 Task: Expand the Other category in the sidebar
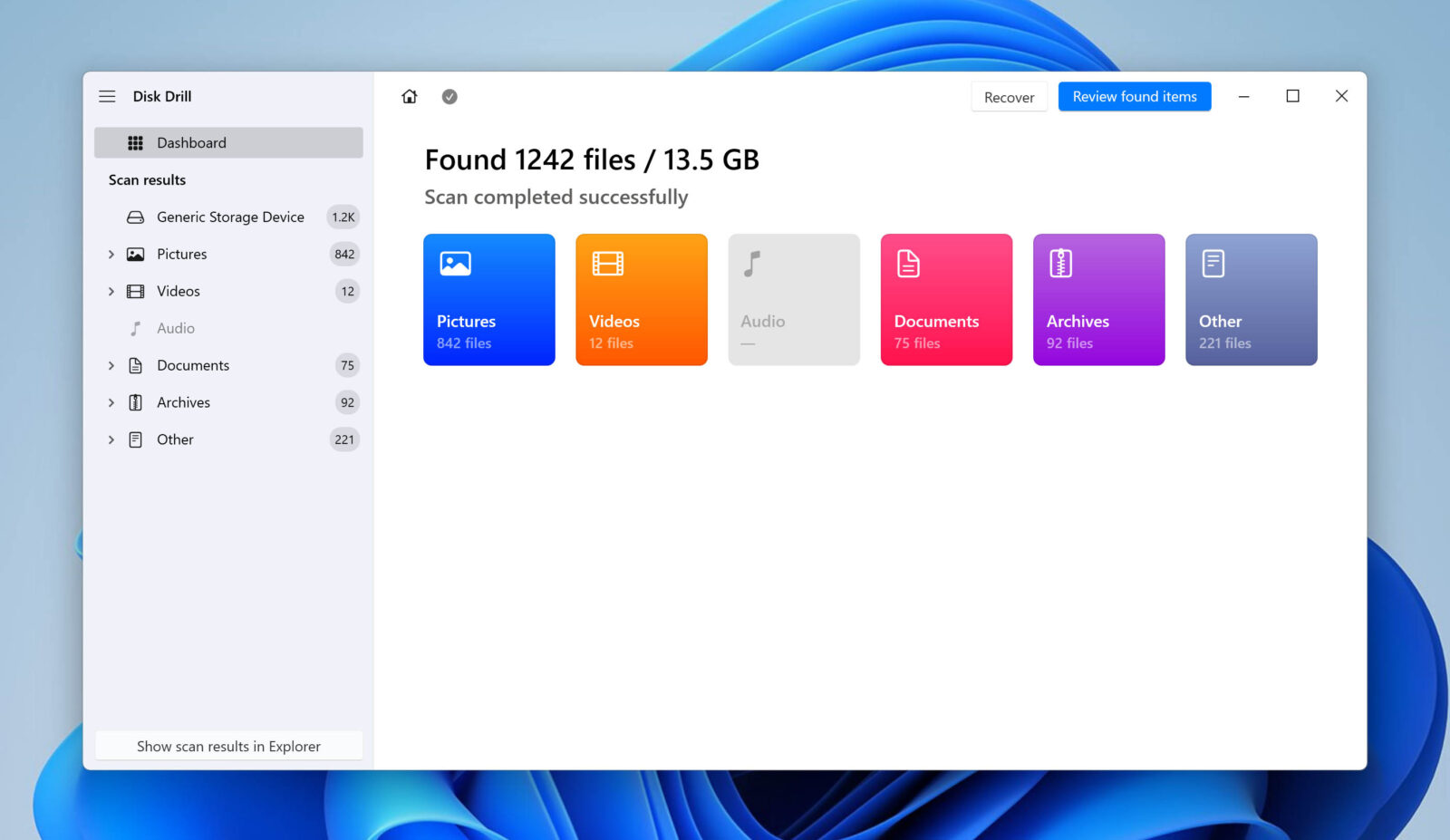111,439
